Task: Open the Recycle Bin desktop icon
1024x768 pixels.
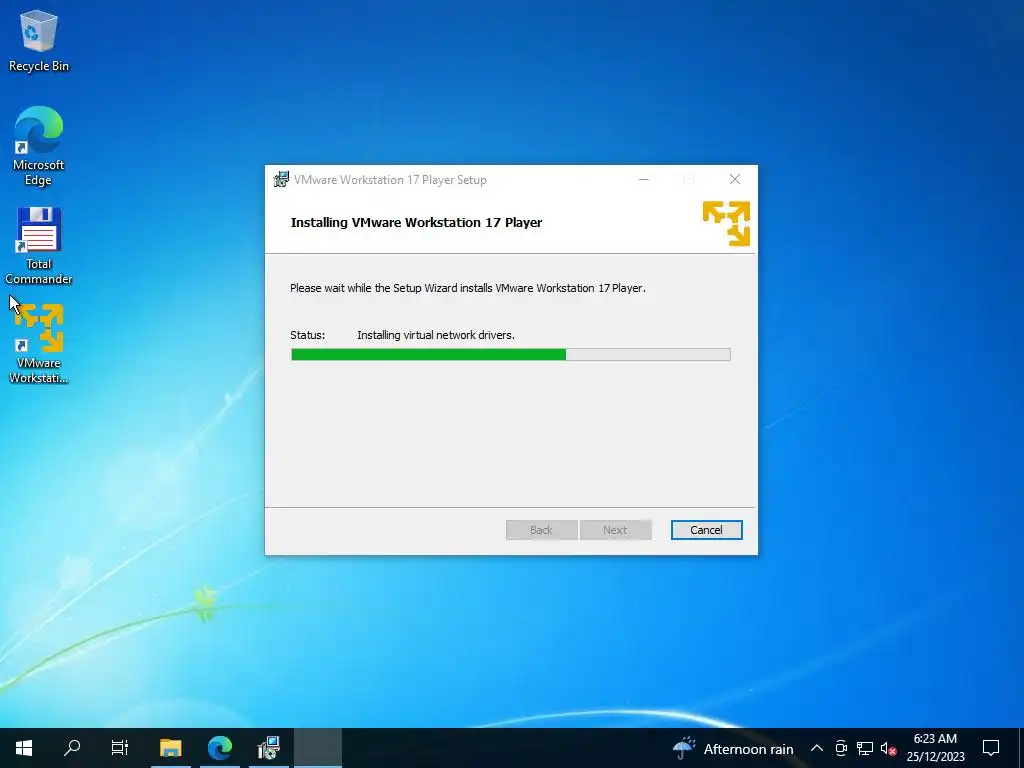Action: 39,40
